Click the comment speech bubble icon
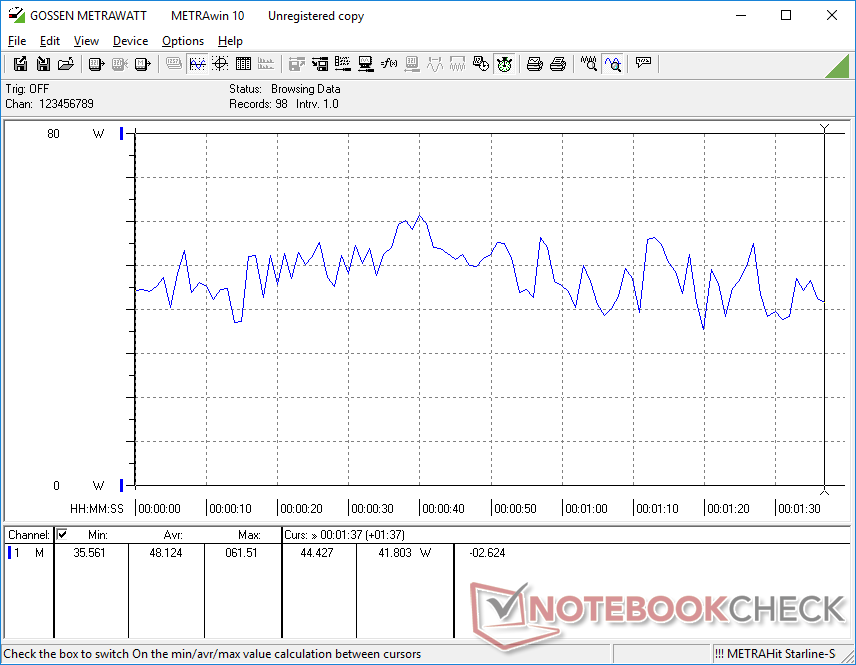 (643, 64)
